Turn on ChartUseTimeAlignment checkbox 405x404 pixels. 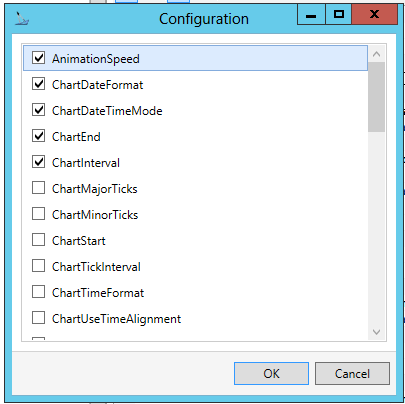pos(39,318)
